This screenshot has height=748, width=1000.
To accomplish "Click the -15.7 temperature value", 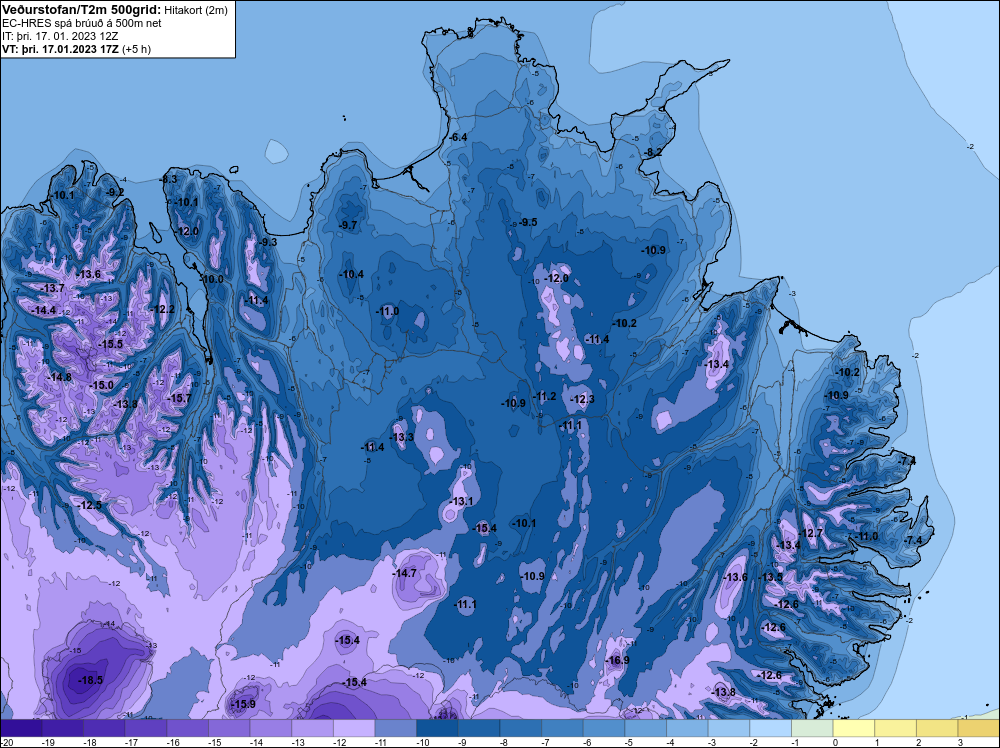I will [179, 398].
